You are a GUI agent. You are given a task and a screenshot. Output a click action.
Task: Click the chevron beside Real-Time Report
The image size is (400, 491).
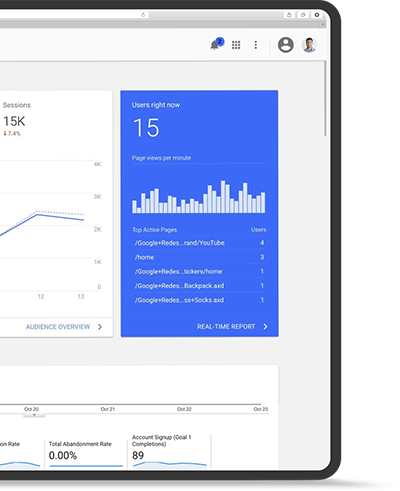click(265, 326)
